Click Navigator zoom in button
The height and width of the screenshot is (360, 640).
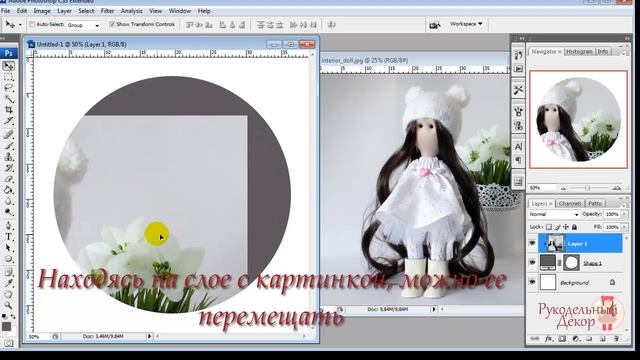(x=616, y=188)
